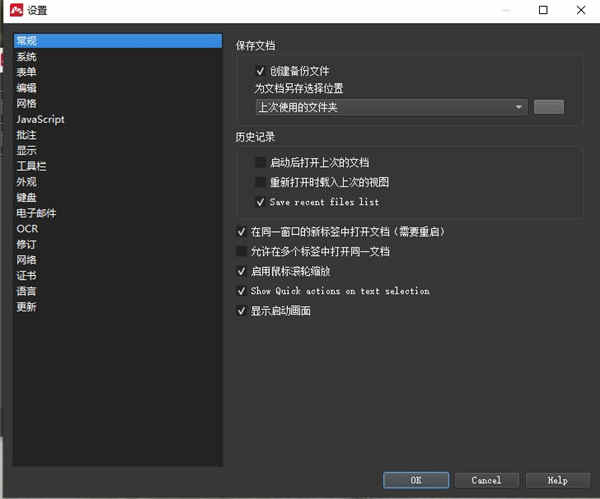Expand the 上次使用的文件夹 dropdown

[392, 107]
